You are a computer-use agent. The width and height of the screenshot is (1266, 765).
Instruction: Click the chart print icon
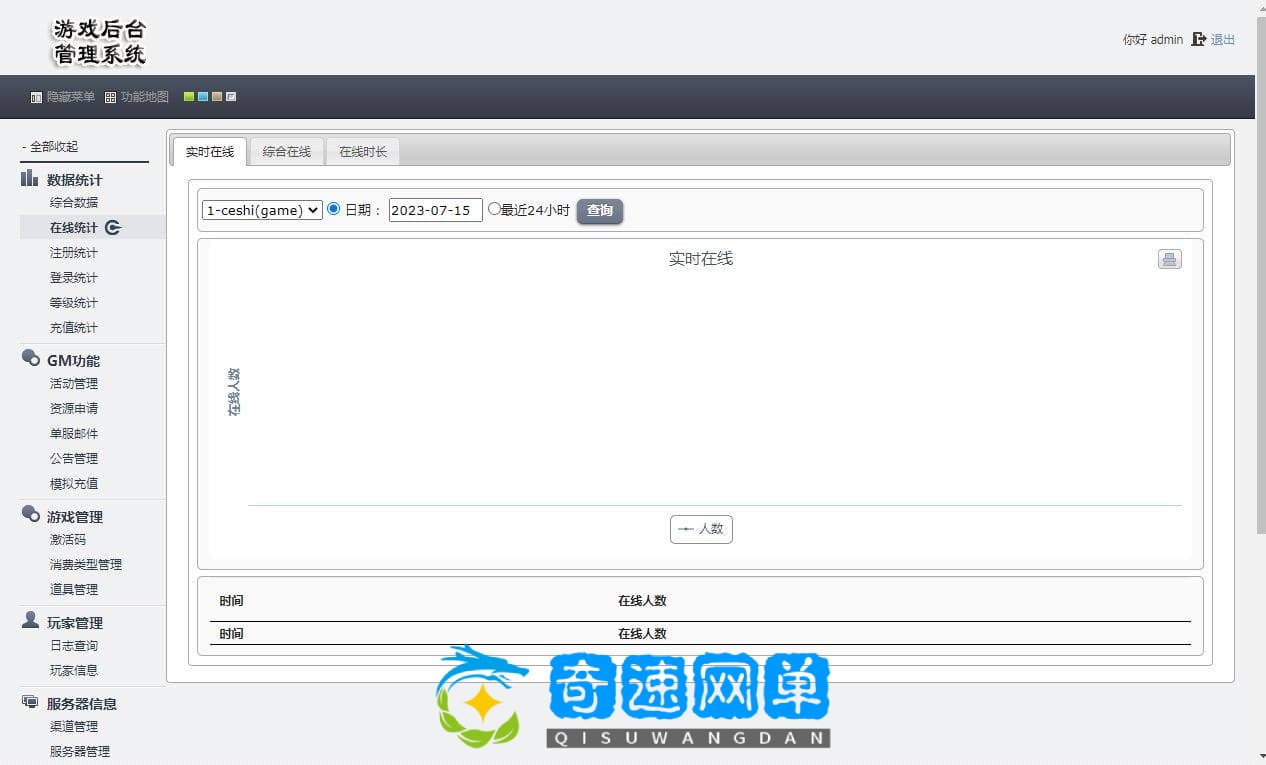coord(1169,259)
